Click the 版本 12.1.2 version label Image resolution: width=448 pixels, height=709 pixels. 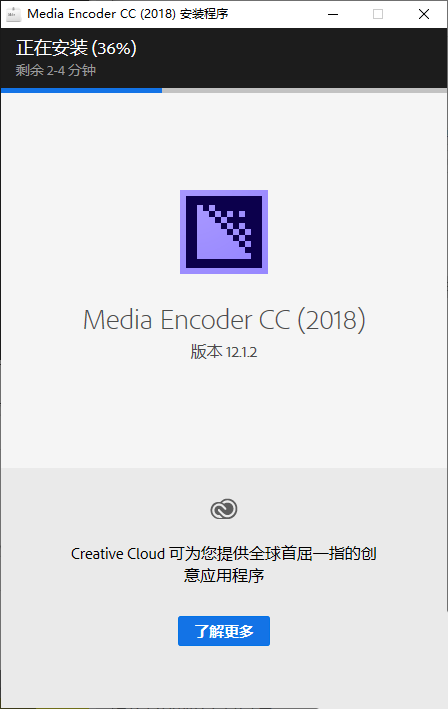224,352
